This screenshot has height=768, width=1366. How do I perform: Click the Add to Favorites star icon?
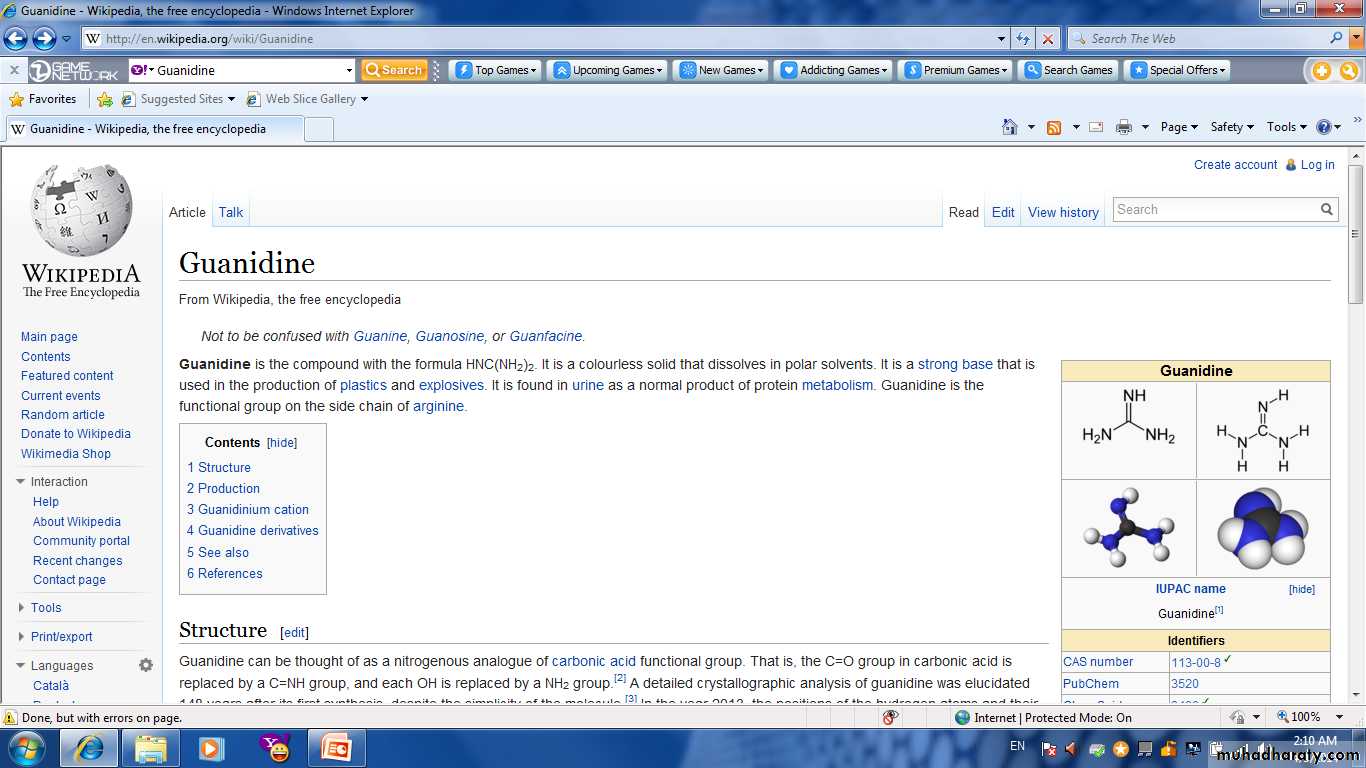(x=105, y=99)
